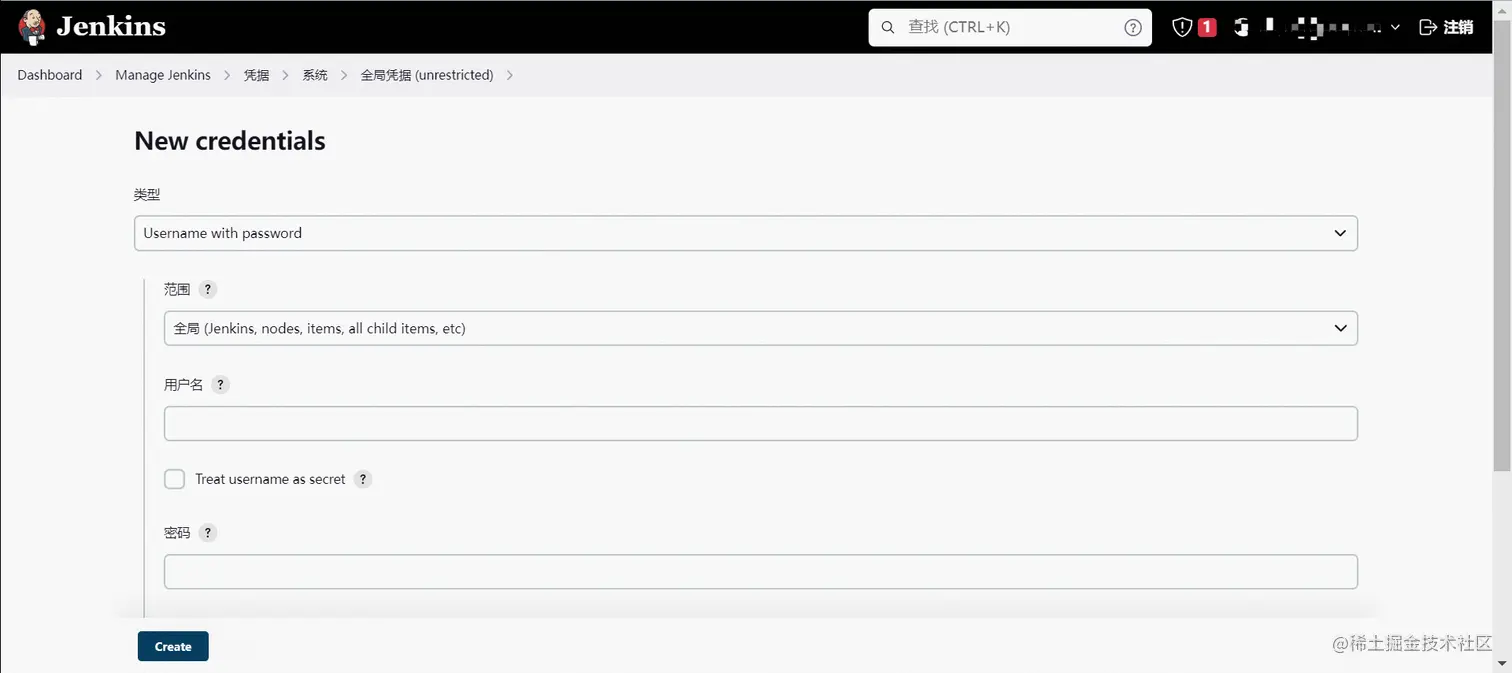
Task: Expand chevron after 系统 breadcrumb
Action: 344,75
